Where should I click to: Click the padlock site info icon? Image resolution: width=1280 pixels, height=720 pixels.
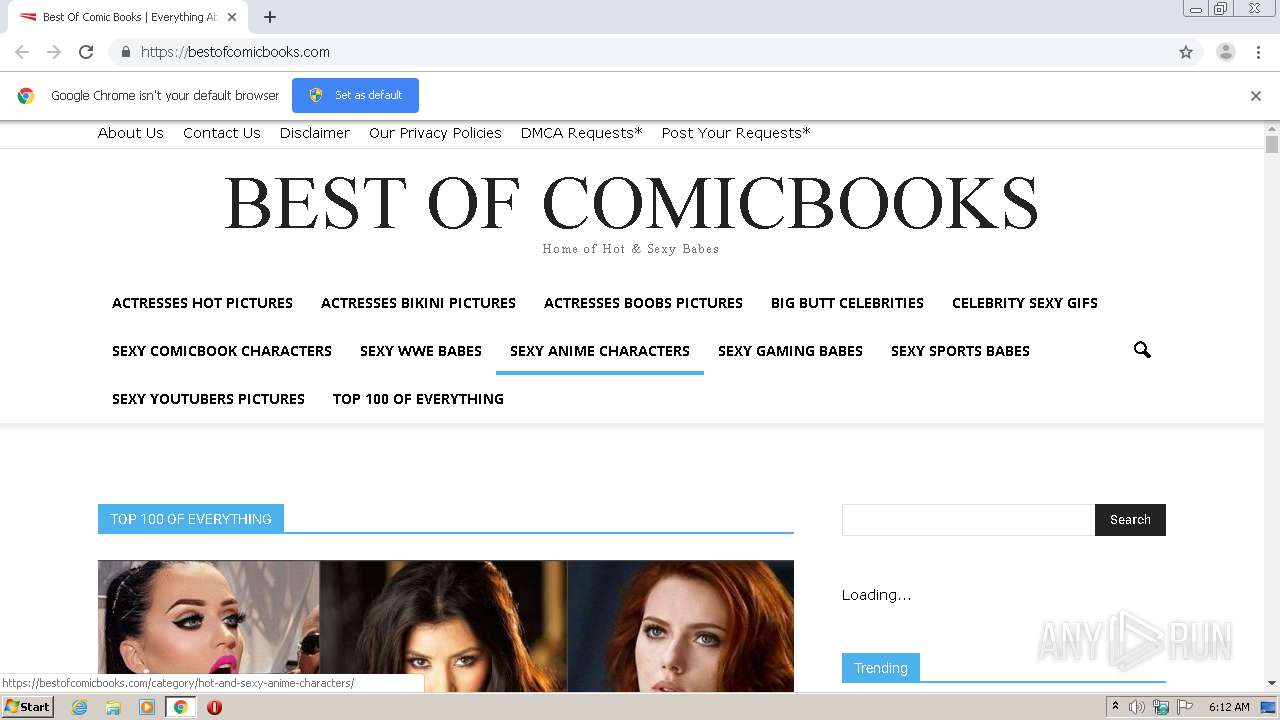pos(126,52)
